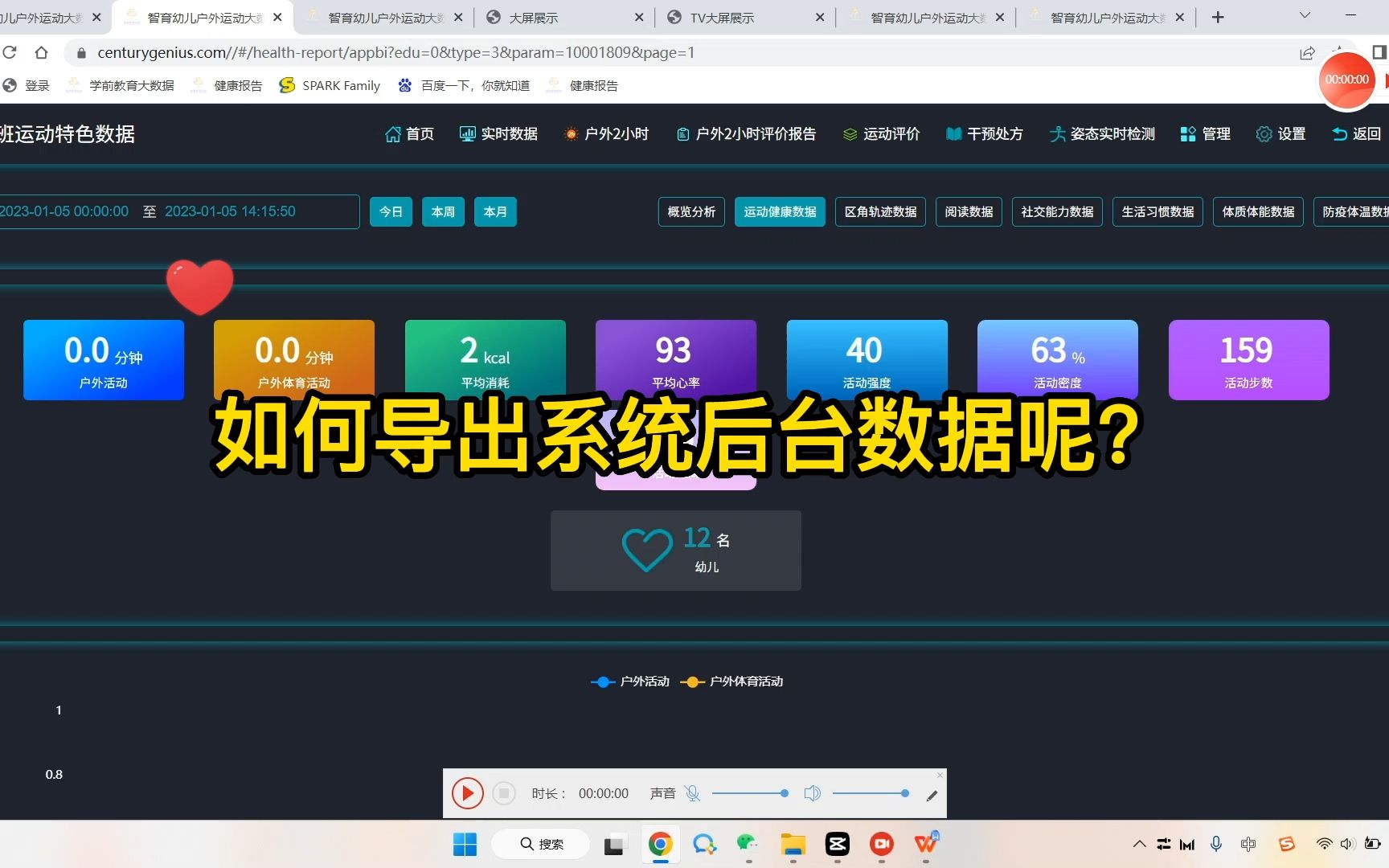
Task: Mute the speaker in the recorder bar
Action: click(x=813, y=793)
